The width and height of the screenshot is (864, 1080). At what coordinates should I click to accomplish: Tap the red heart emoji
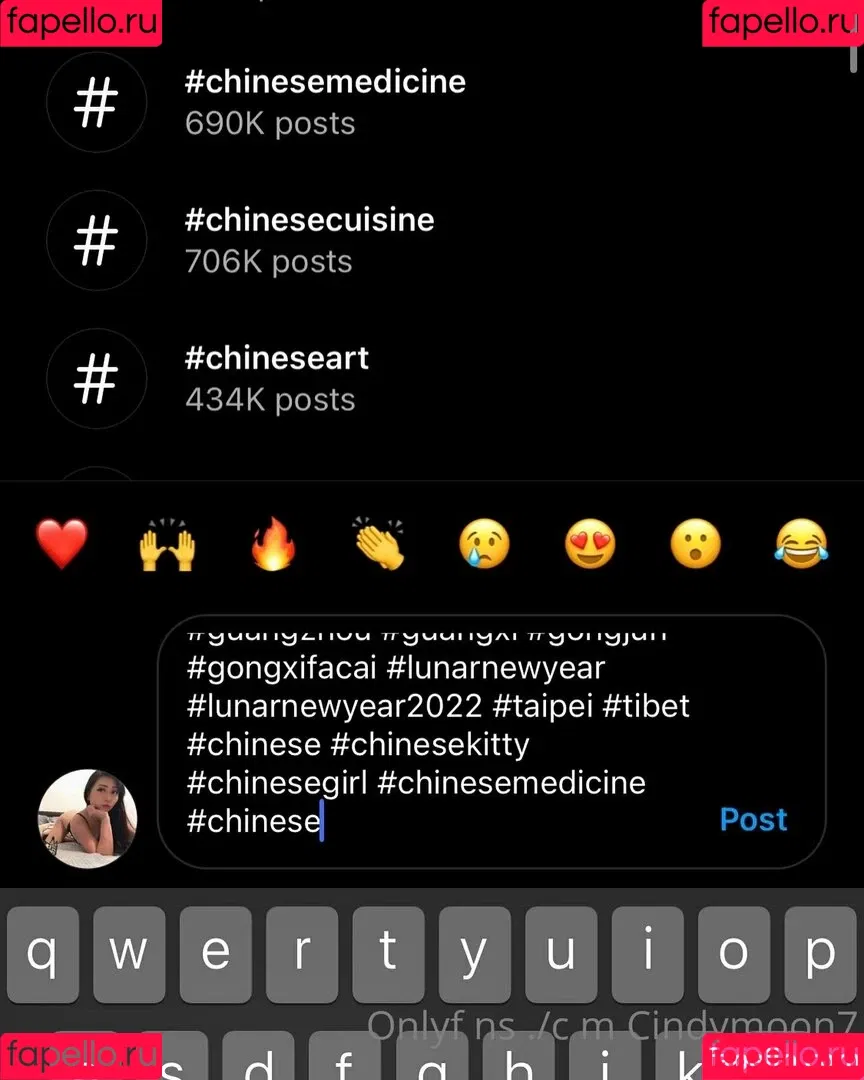(x=62, y=545)
